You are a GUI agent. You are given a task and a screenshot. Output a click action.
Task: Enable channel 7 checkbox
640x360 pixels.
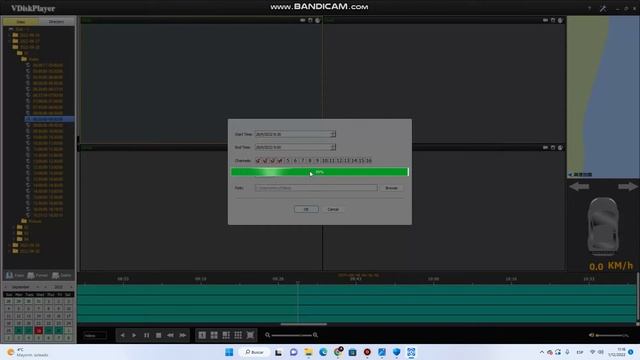[x=302, y=160]
